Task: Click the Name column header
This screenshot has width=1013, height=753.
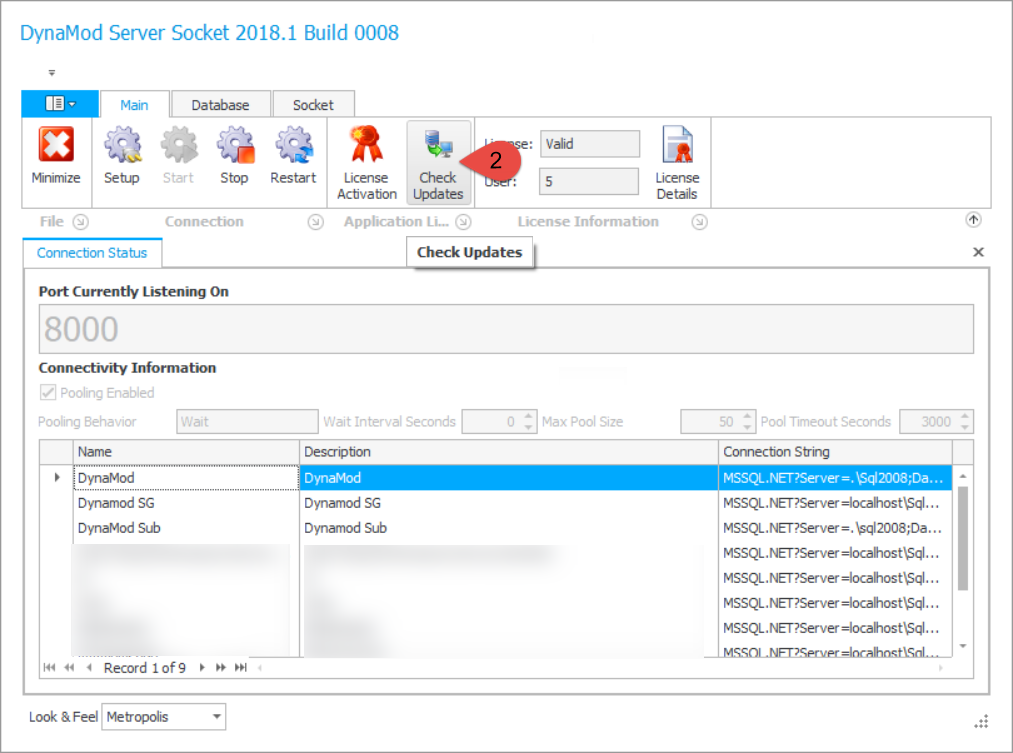Action: [x=186, y=451]
